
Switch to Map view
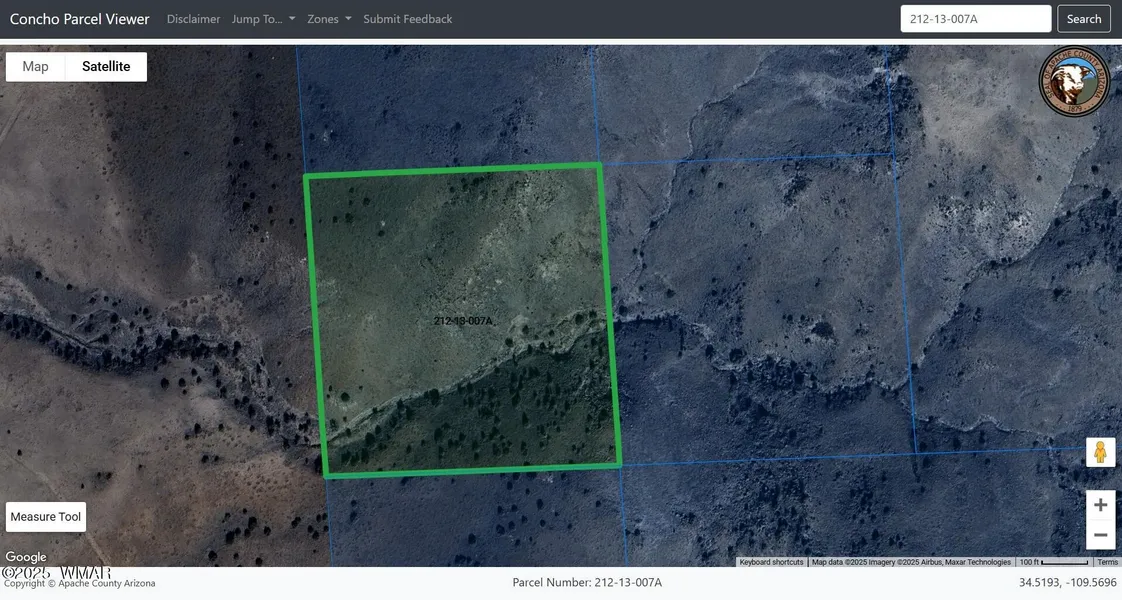point(36,67)
